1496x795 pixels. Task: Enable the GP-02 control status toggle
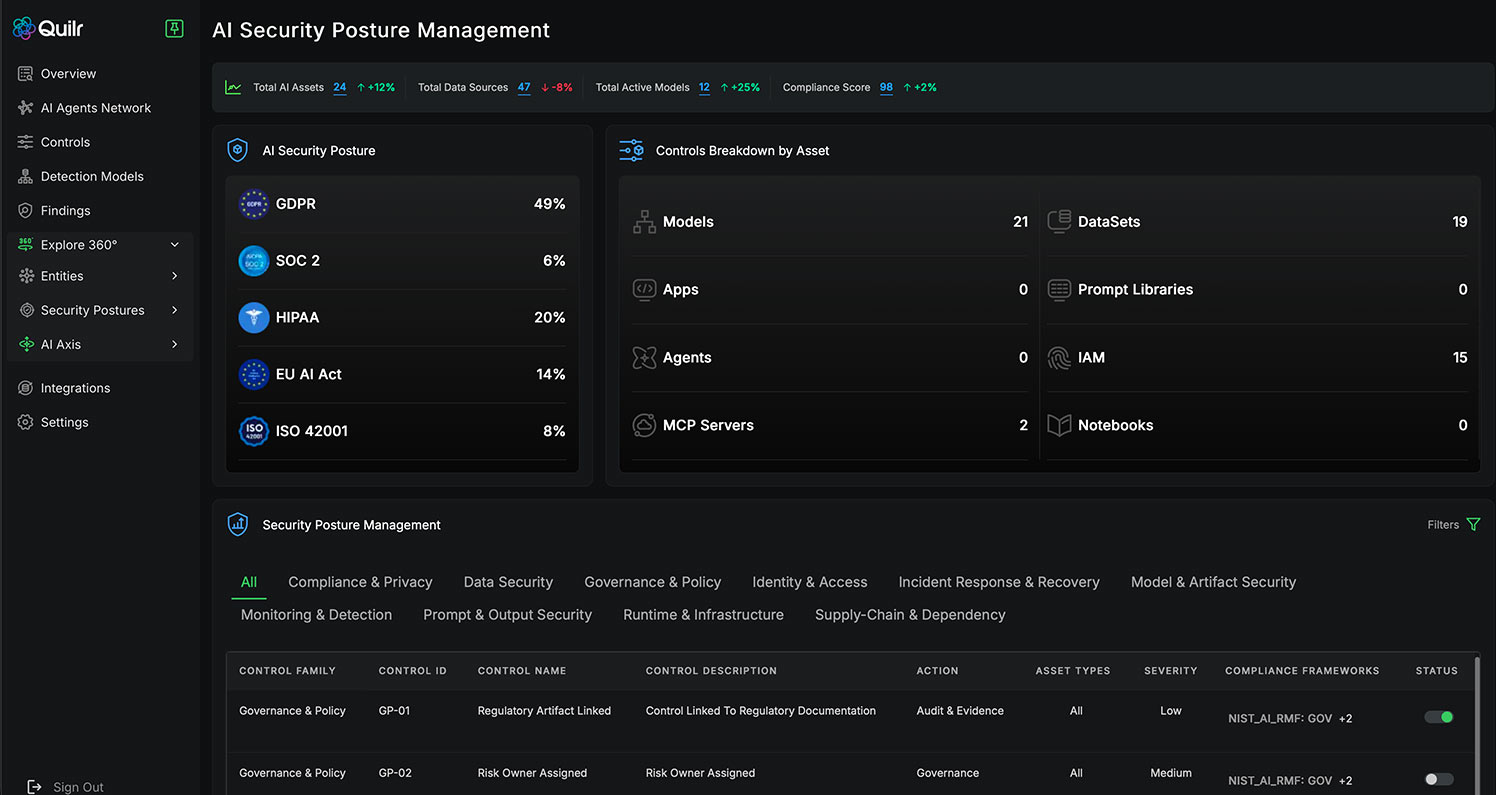pos(1439,779)
